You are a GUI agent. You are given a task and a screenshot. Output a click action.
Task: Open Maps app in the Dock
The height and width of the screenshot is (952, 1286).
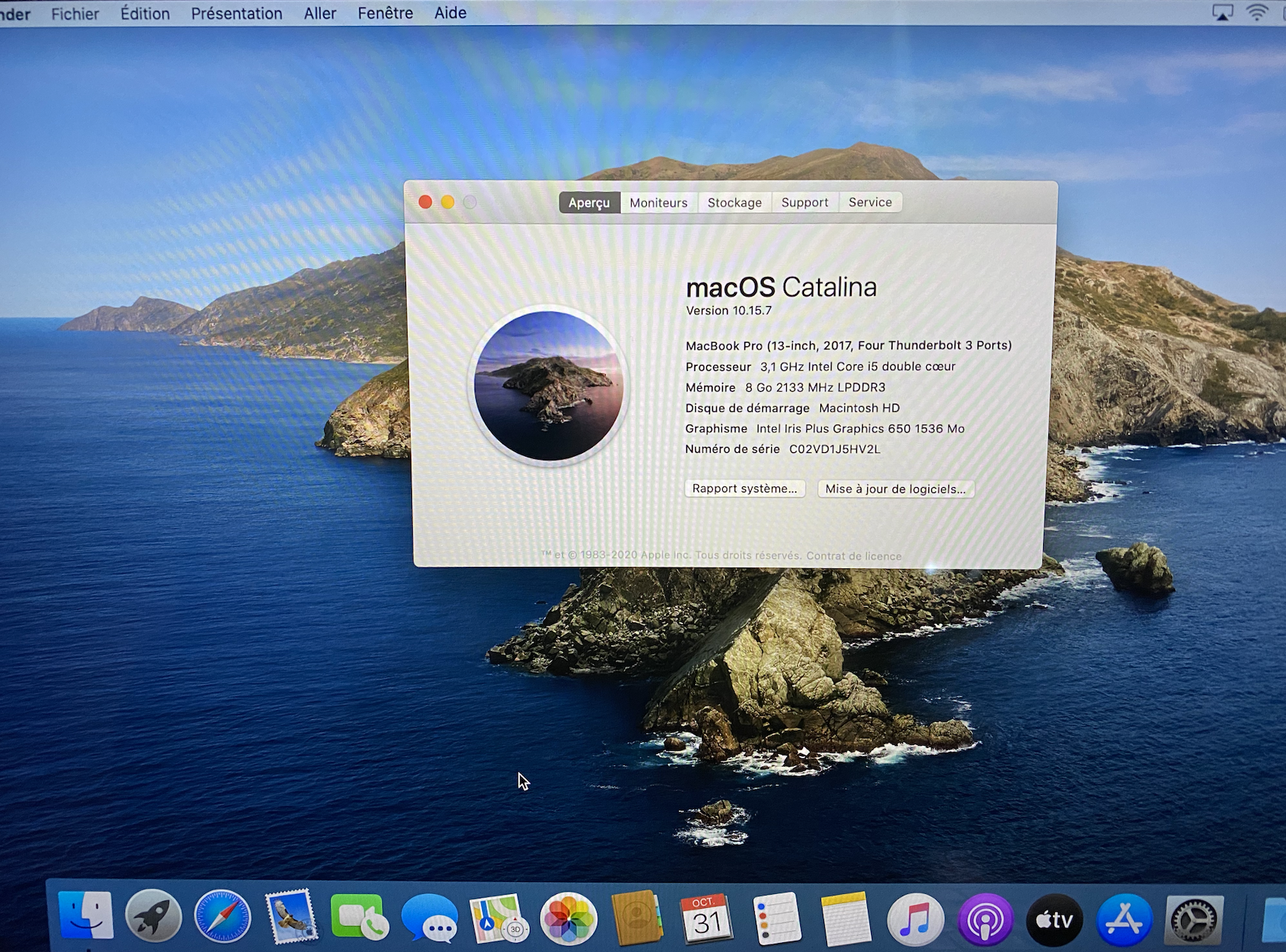pos(498,917)
